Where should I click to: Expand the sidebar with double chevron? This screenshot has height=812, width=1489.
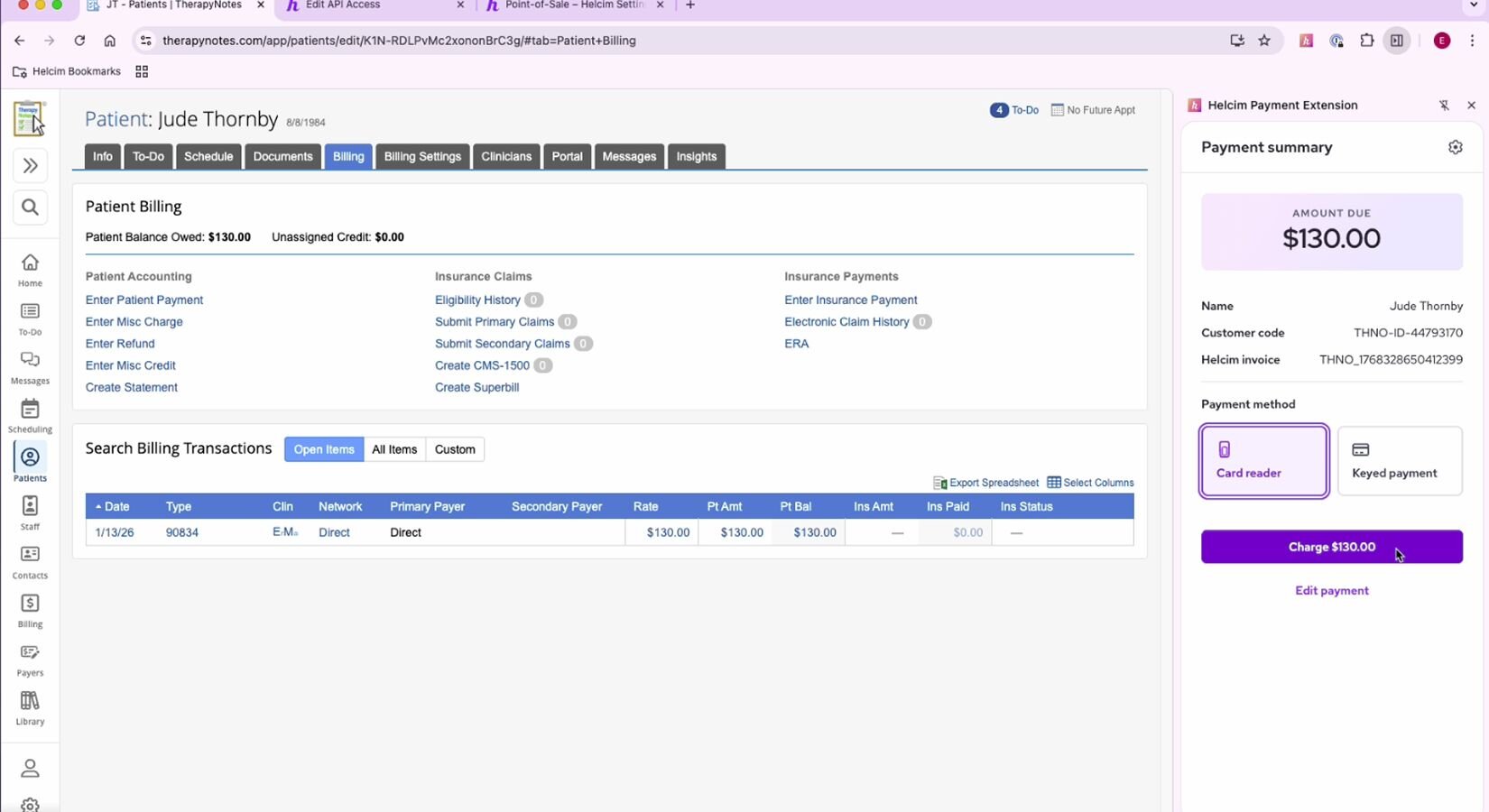coord(30,166)
